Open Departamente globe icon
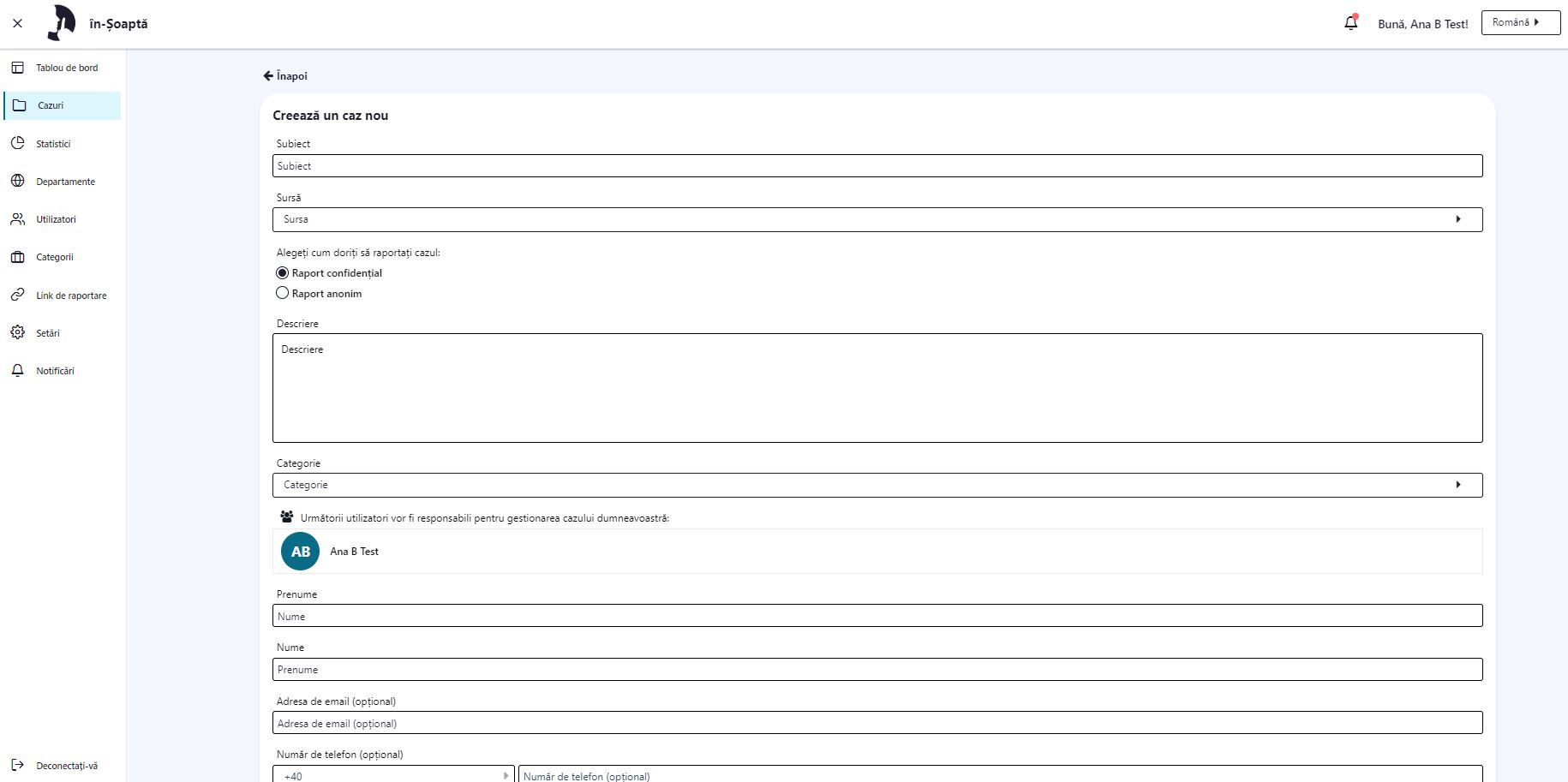This screenshot has height=782, width=1568. (x=18, y=181)
